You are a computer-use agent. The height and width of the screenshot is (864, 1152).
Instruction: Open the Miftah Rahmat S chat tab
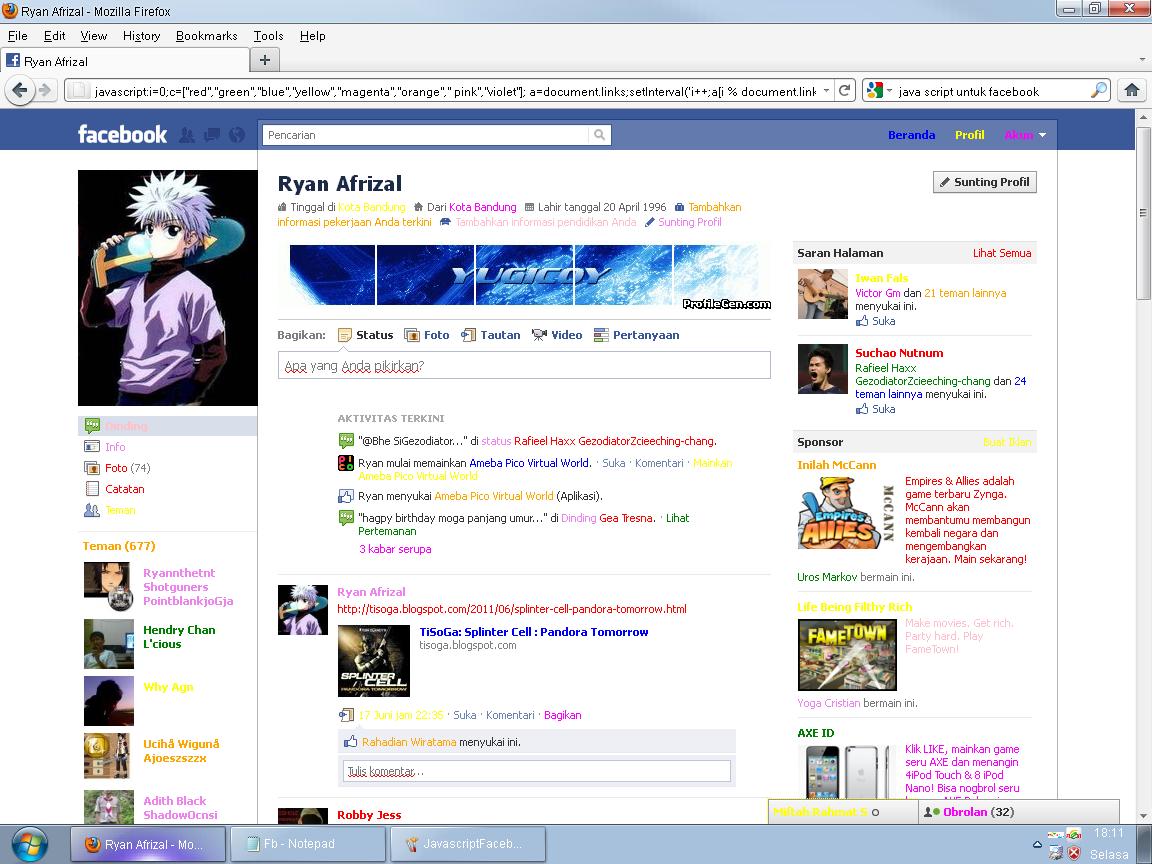click(x=843, y=812)
